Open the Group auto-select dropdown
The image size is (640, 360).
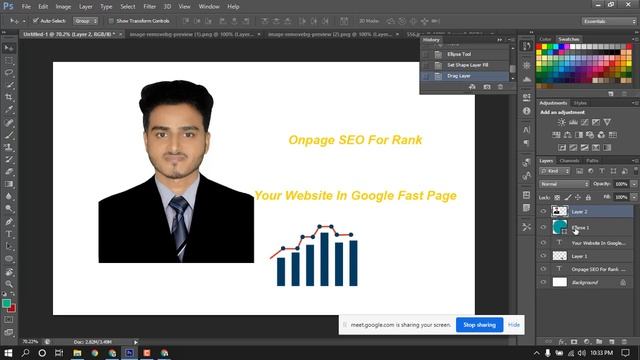(x=85, y=21)
